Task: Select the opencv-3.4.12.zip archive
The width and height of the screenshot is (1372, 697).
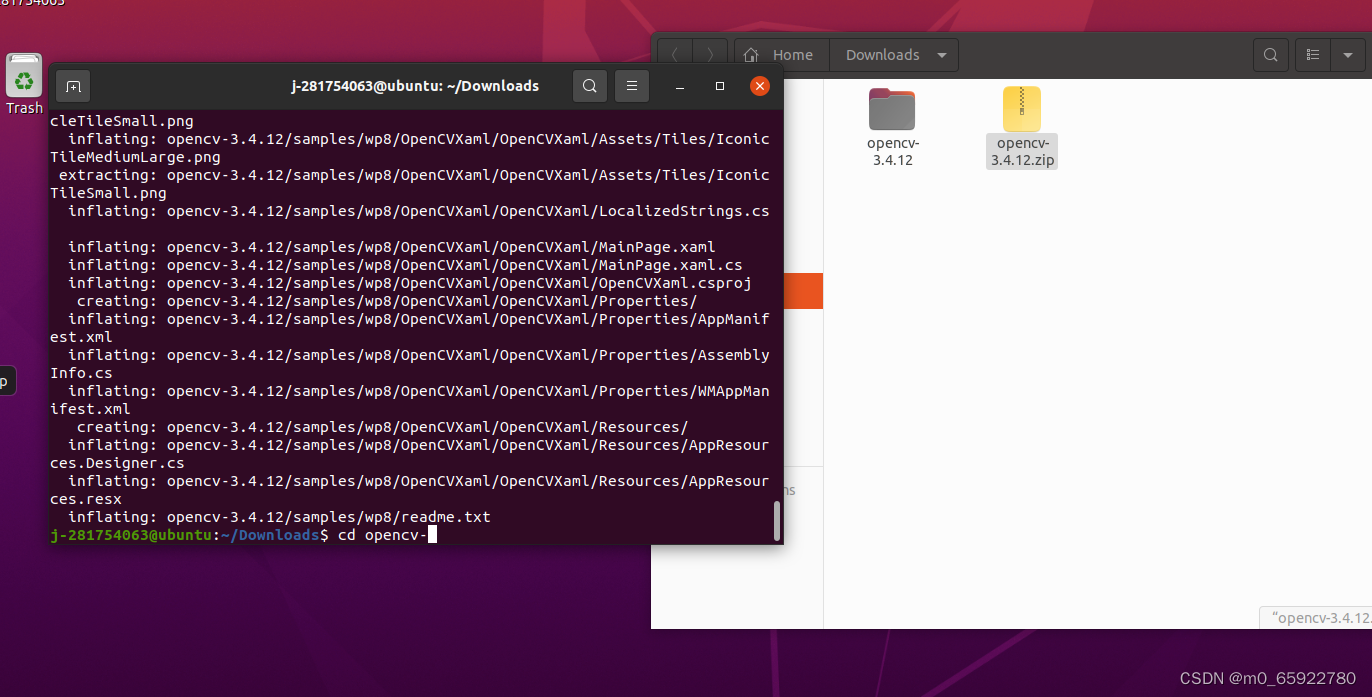Action: pos(1021,120)
